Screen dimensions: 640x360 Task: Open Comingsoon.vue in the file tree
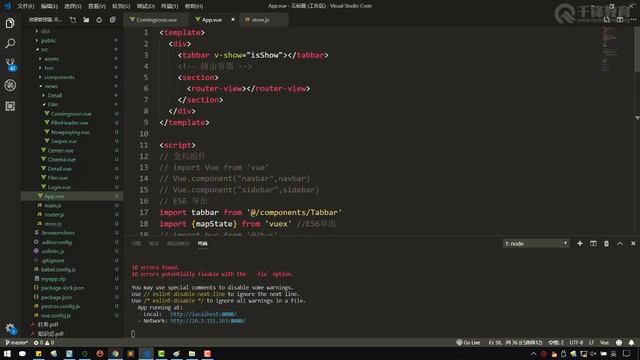(71, 114)
